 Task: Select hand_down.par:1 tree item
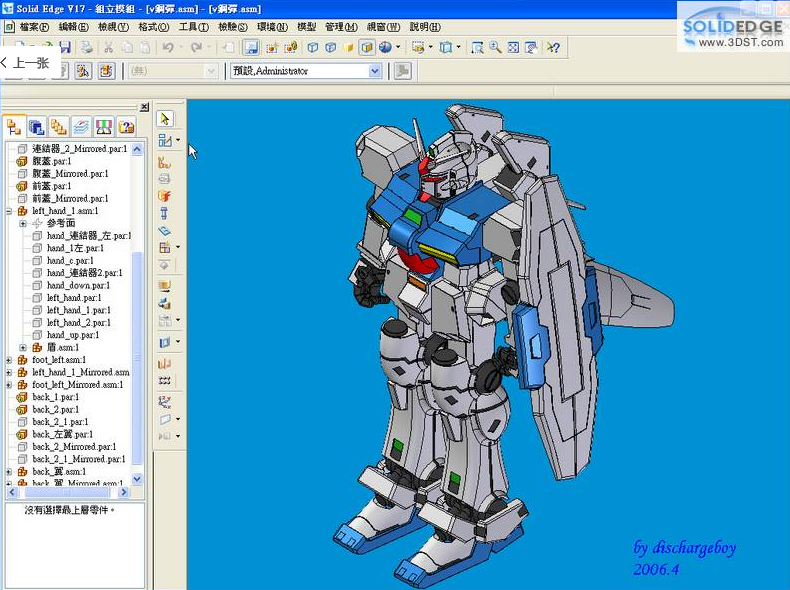coord(78,286)
